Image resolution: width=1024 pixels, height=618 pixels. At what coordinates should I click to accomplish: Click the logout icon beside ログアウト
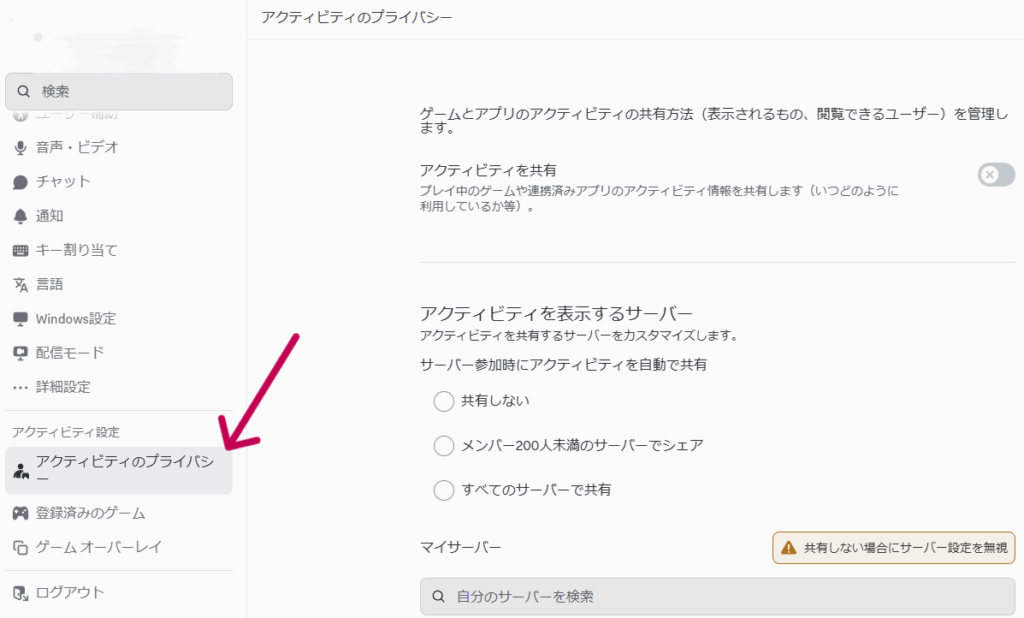pos(20,593)
